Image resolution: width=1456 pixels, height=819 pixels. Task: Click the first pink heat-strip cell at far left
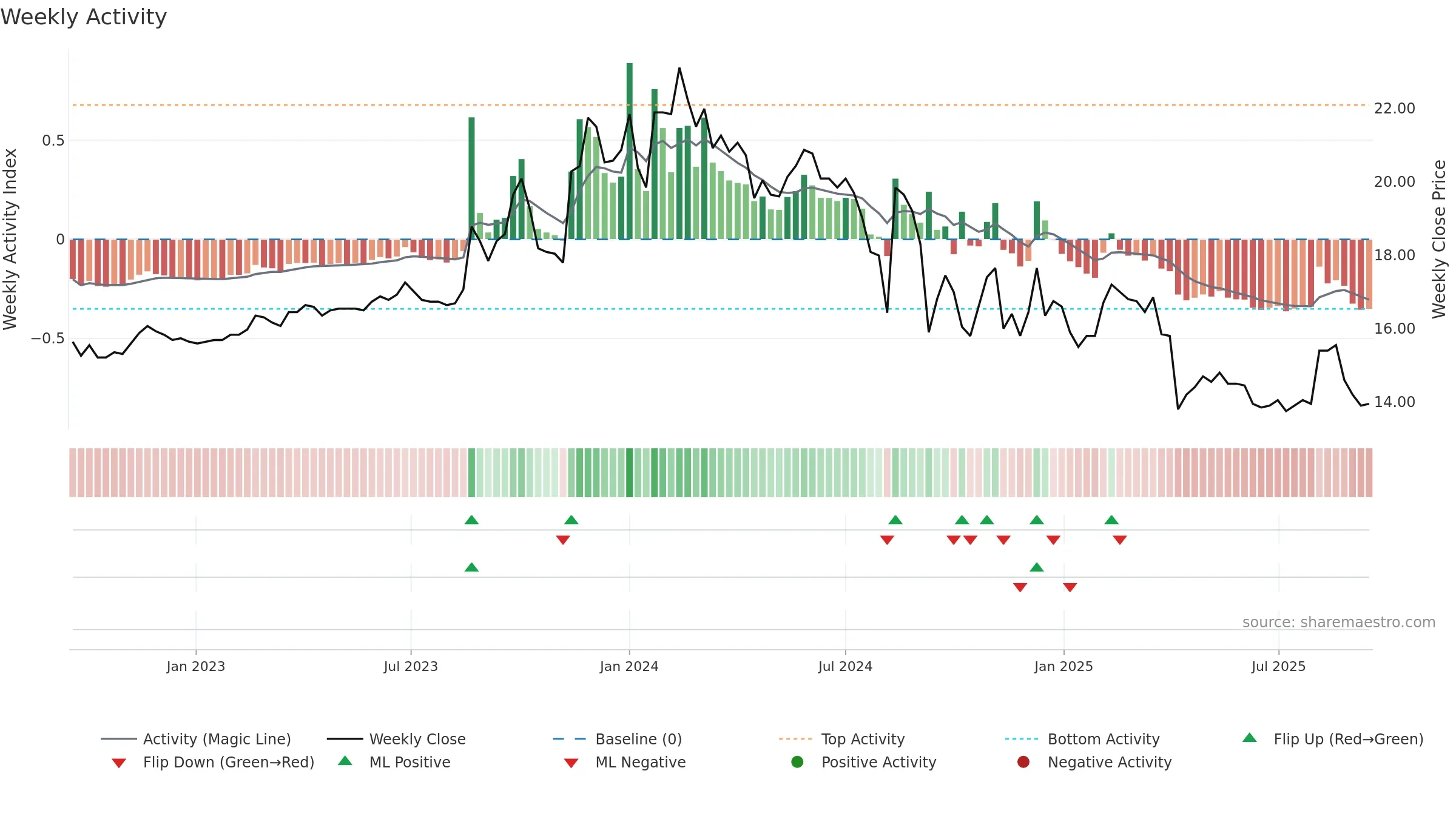(x=73, y=473)
